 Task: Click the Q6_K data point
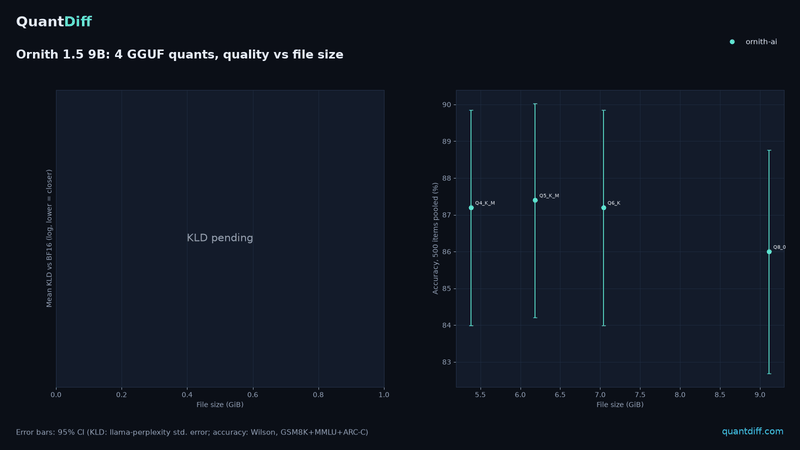coord(604,208)
